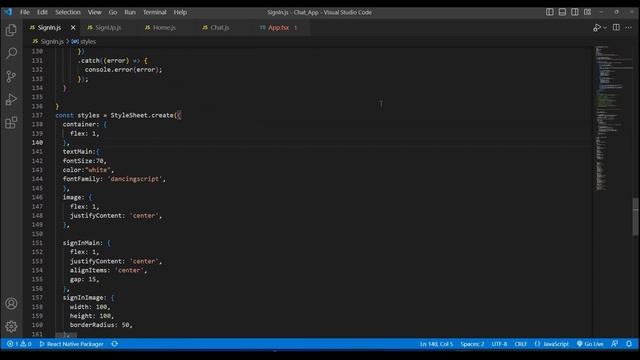Screen dimensions: 640x360
Task: Open the Terminal menu
Action: [x=155, y=12]
